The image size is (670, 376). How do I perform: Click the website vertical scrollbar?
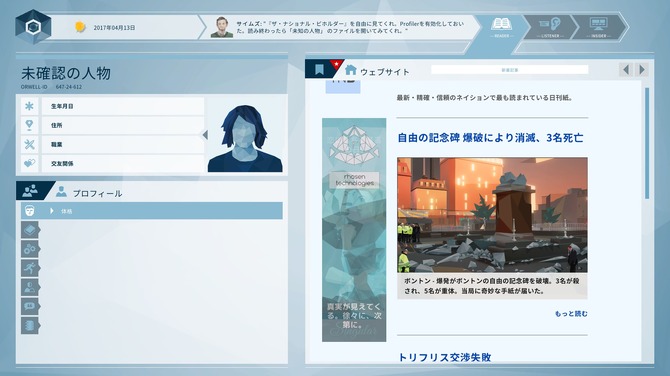coord(647,143)
